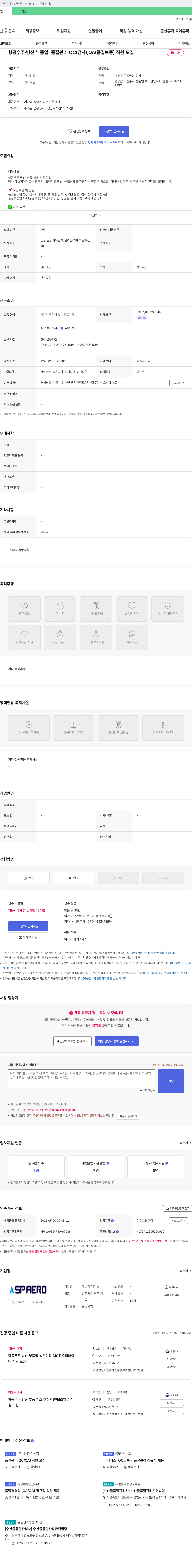Select the 차량유지비 welfare icon

click(96, 609)
